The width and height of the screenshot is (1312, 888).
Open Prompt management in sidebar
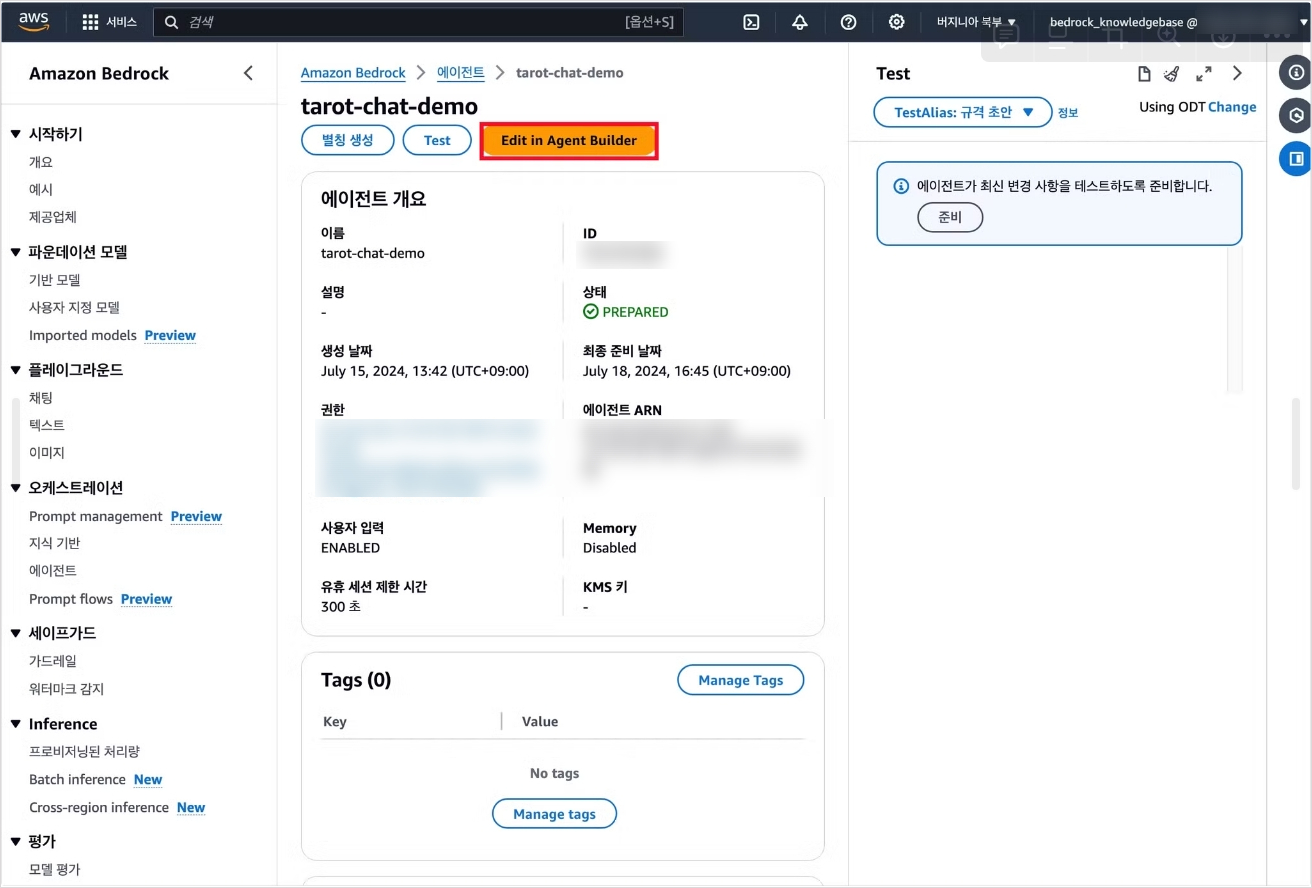tap(96, 516)
